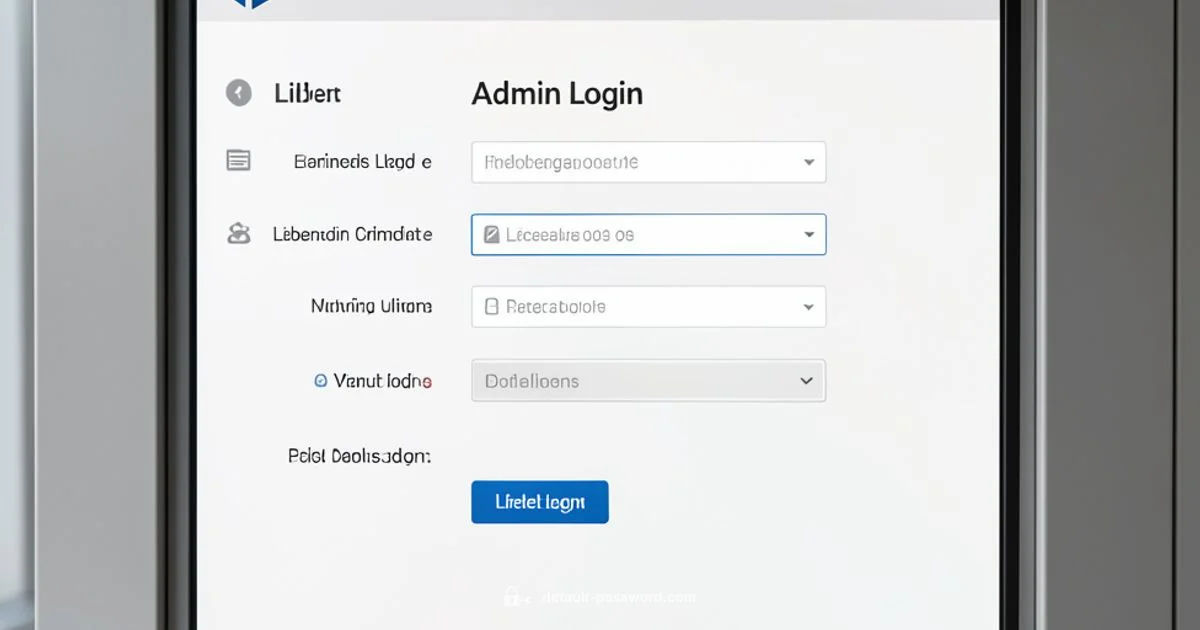
Task: Click the document icon next to Barineds Lkgd
Action: 238,160
